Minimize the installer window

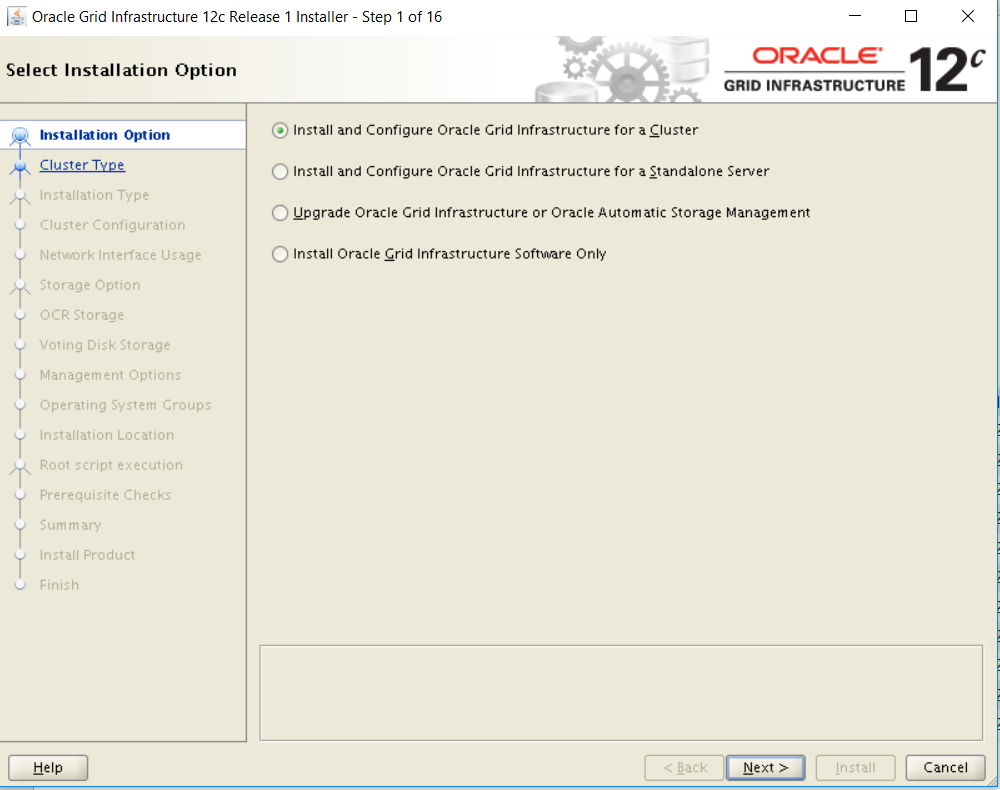click(x=855, y=16)
